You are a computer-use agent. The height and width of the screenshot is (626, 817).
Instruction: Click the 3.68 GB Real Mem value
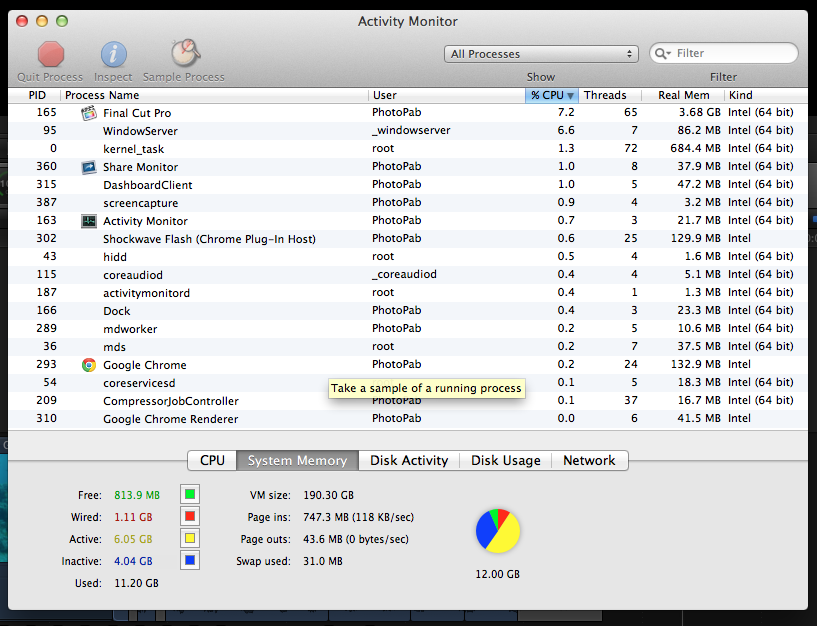tap(700, 112)
